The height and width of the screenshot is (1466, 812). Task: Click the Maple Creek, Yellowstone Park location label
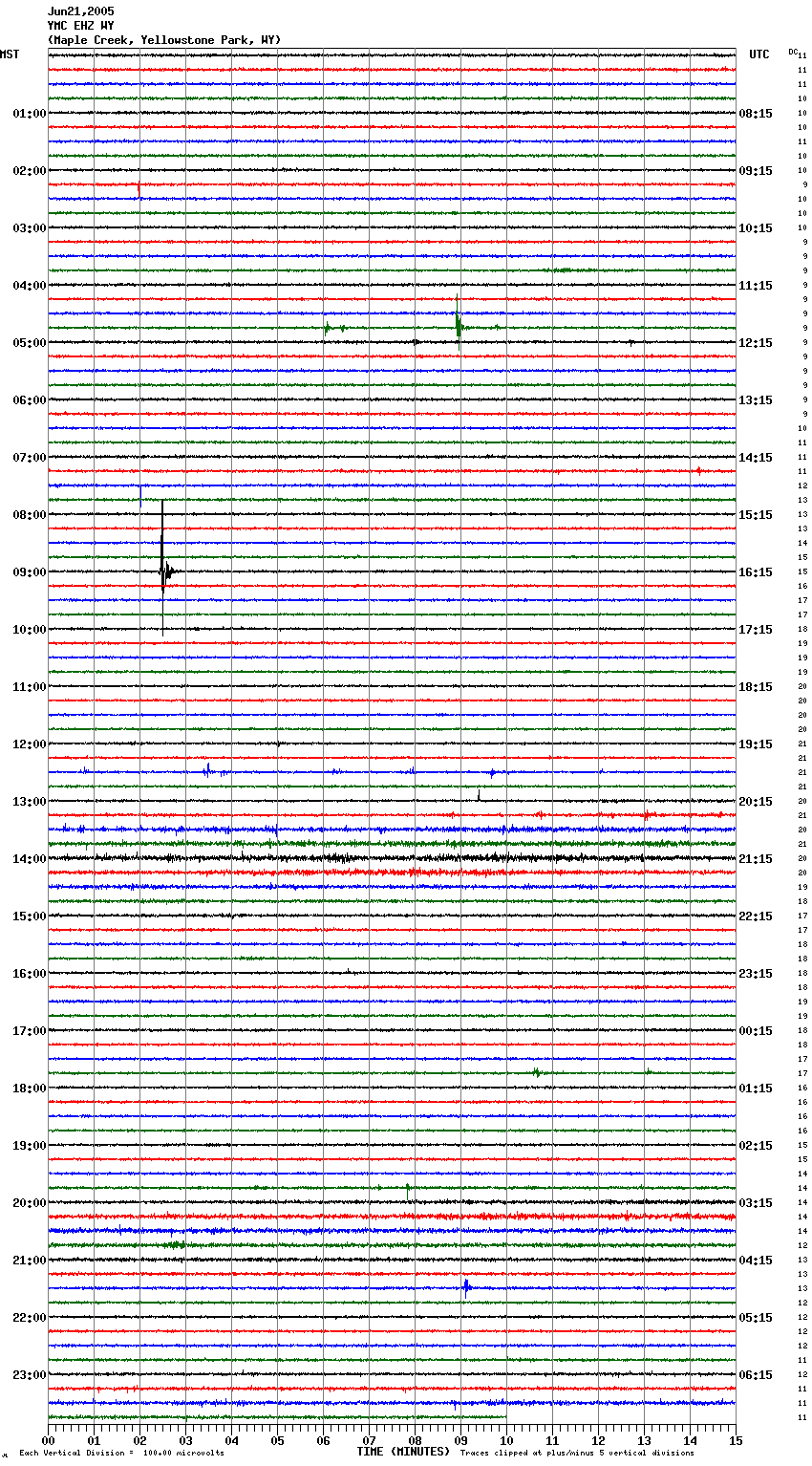(164, 40)
